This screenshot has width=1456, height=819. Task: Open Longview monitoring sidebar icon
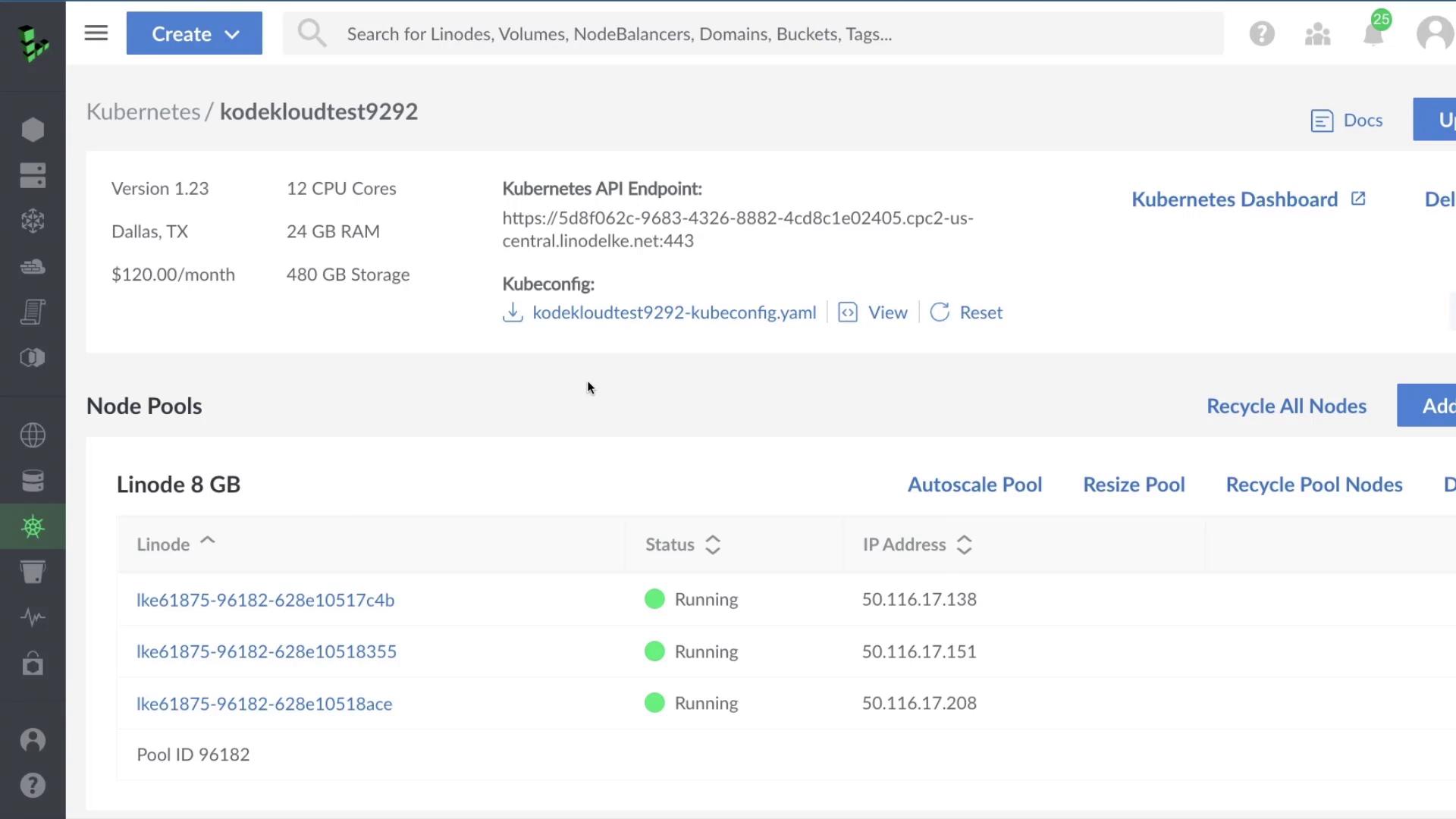pyautogui.click(x=33, y=617)
